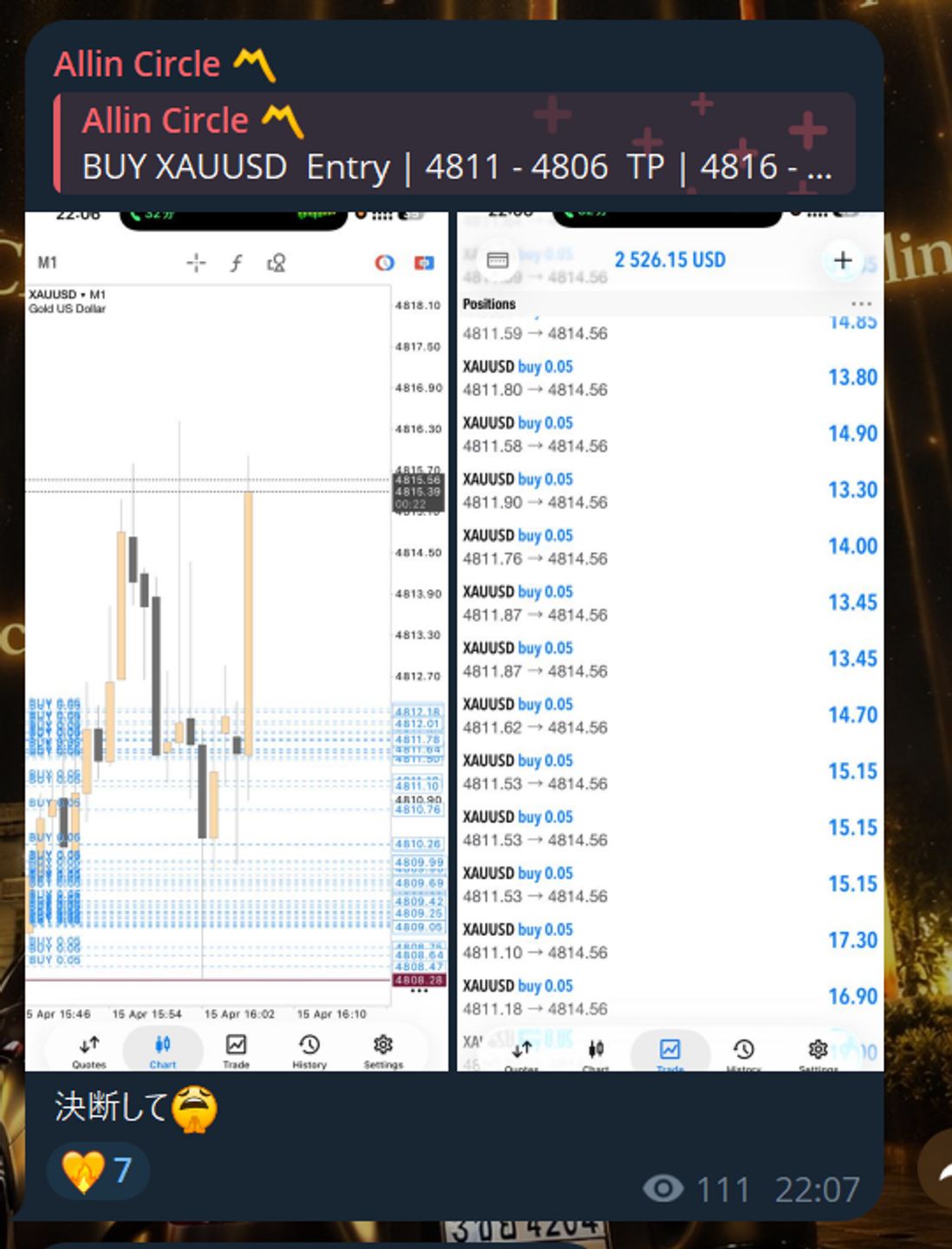Click the 16.90 profit value

853,997
